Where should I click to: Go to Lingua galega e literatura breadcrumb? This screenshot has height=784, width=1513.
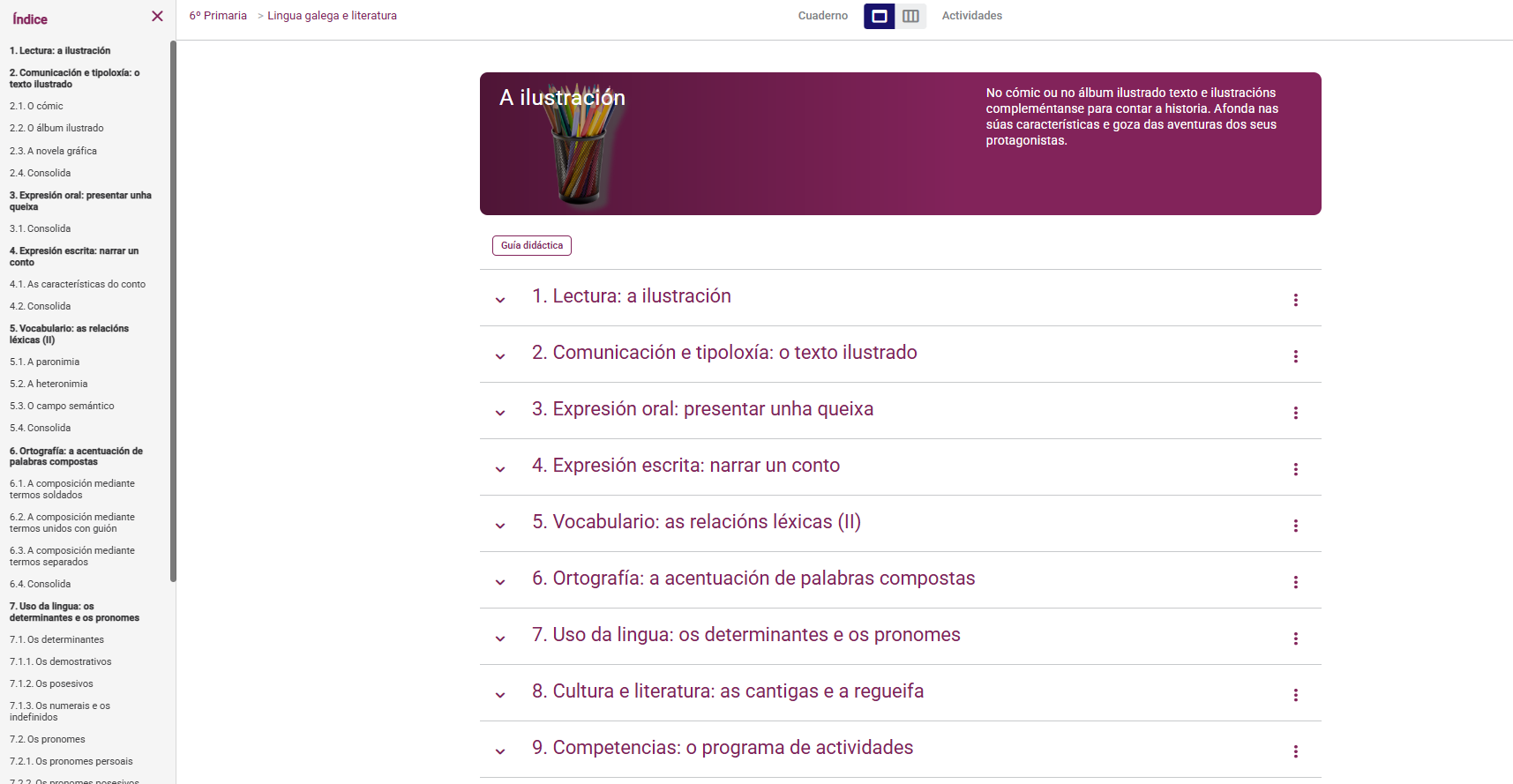pos(332,16)
